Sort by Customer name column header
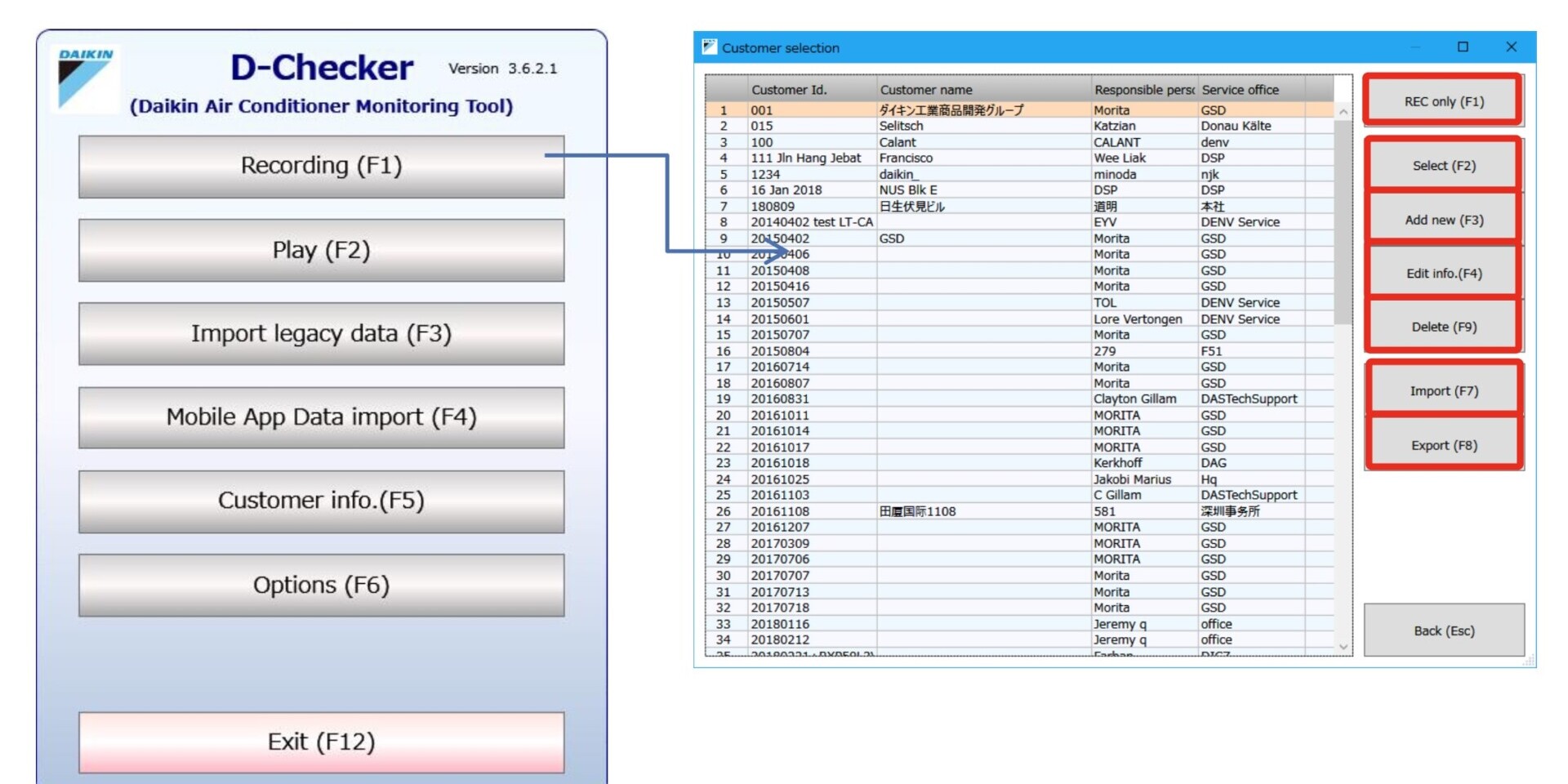This screenshot has height=784, width=1568. pyautogui.click(x=983, y=89)
